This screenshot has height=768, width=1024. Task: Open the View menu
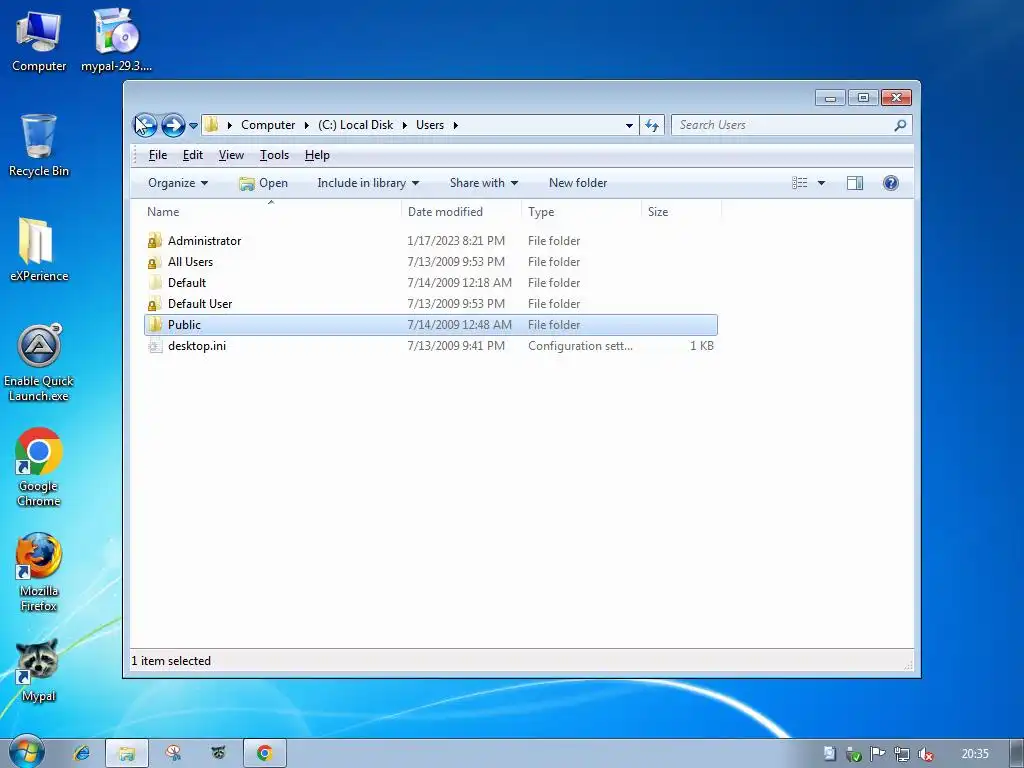pyautogui.click(x=231, y=155)
